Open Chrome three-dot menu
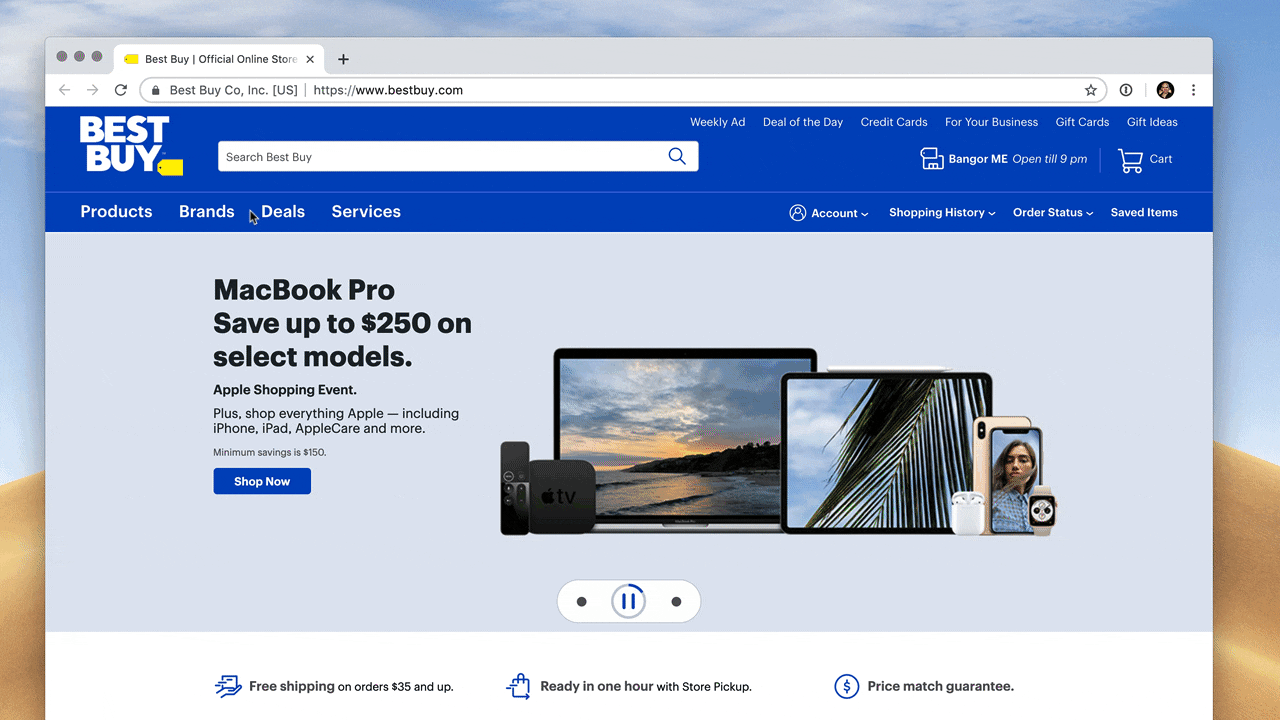Viewport: 1280px width, 720px height. click(x=1193, y=90)
